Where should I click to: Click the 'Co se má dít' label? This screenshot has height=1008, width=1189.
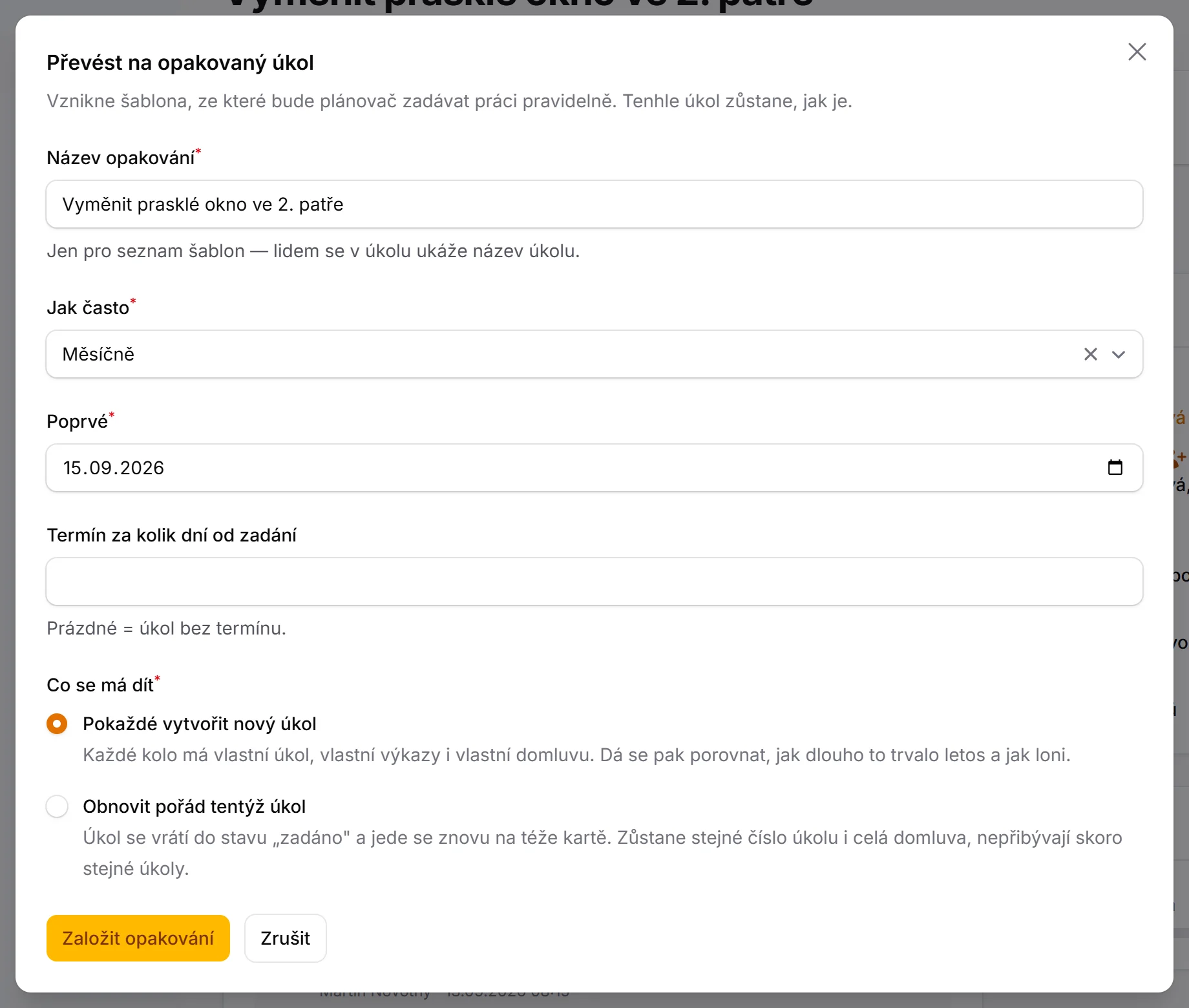(x=100, y=685)
